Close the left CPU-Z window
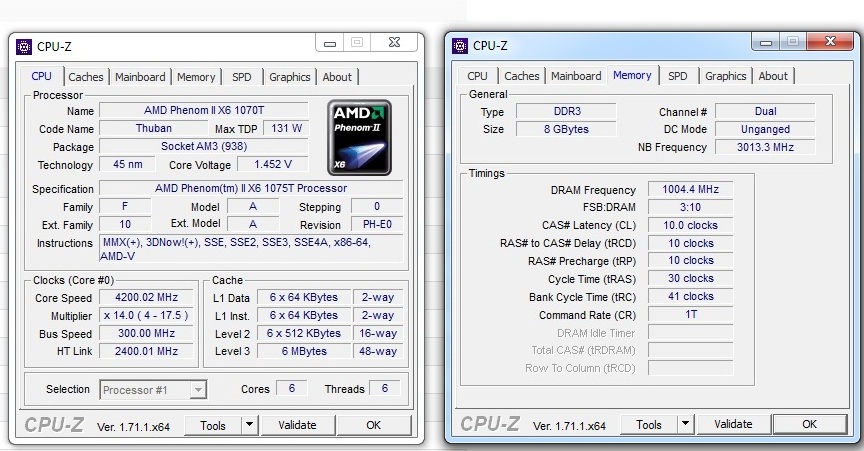 coord(394,43)
